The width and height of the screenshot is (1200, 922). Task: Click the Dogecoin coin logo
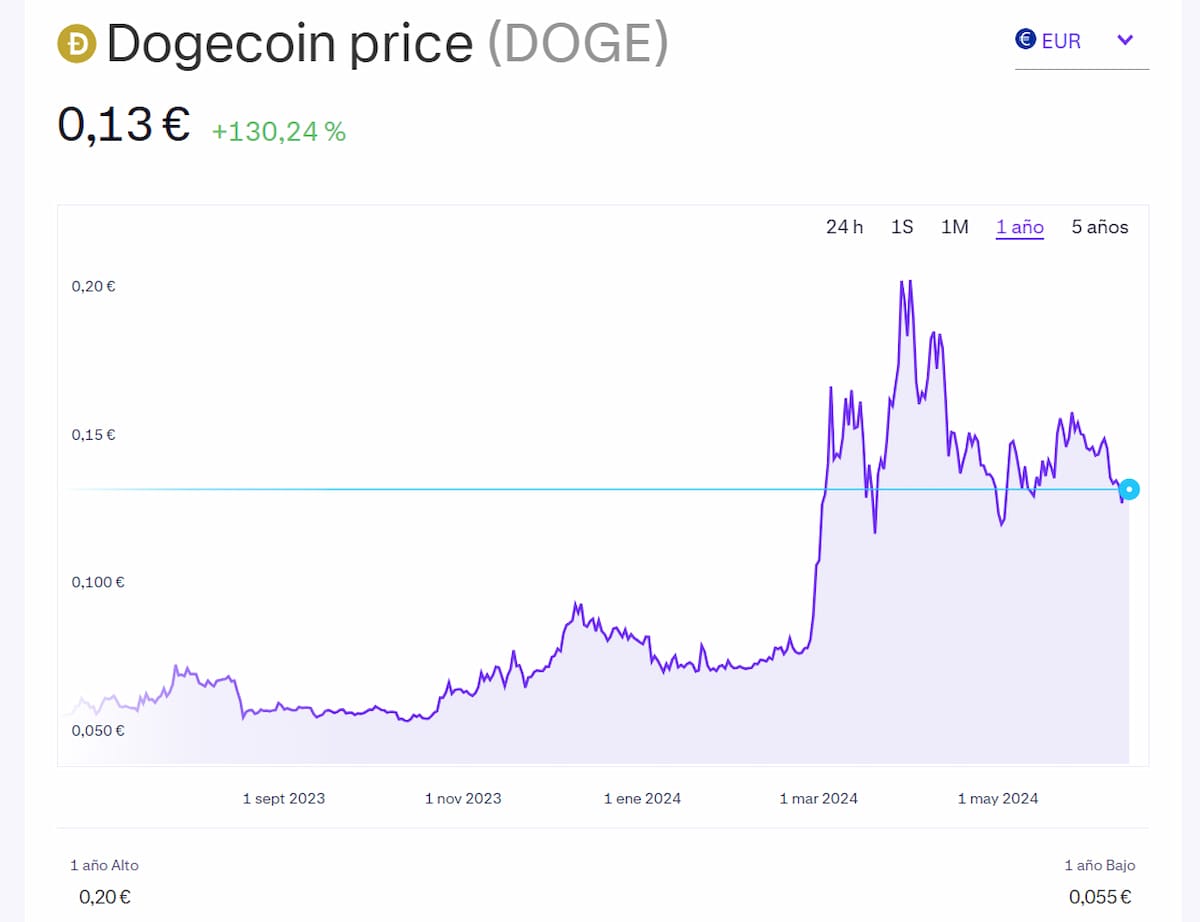pyautogui.click(x=77, y=44)
